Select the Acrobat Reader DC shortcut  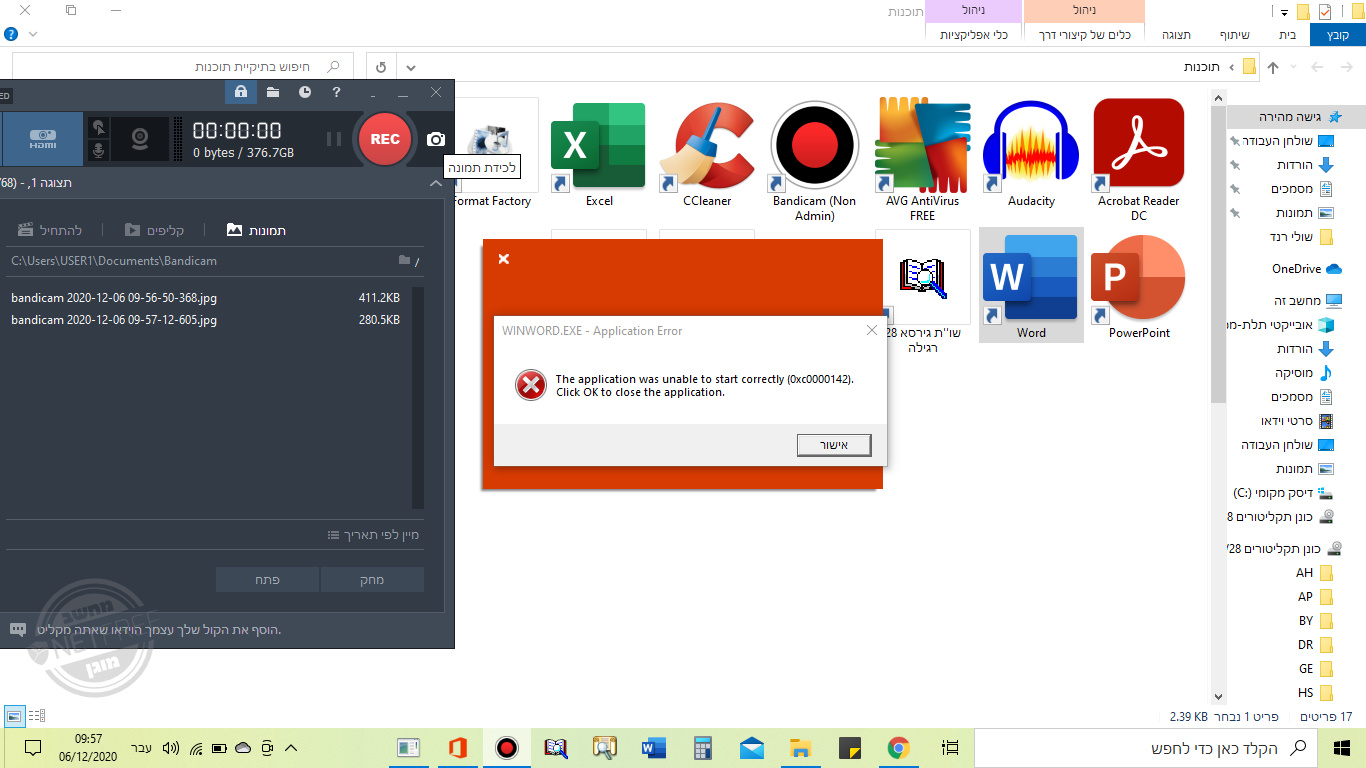[1139, 161]
